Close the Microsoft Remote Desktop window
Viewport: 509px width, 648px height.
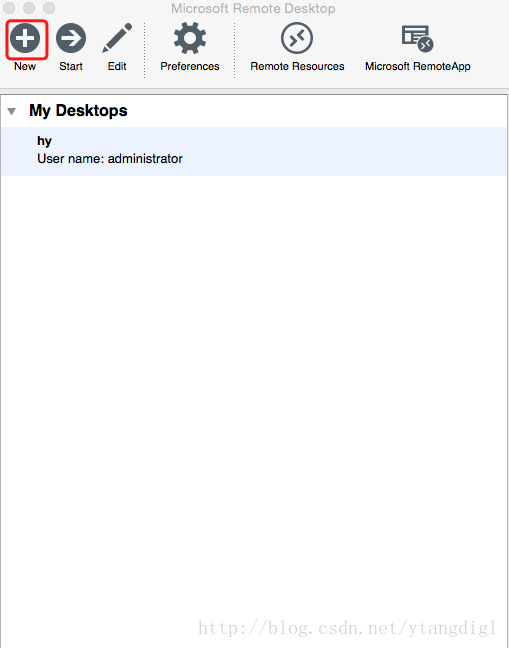9,8
